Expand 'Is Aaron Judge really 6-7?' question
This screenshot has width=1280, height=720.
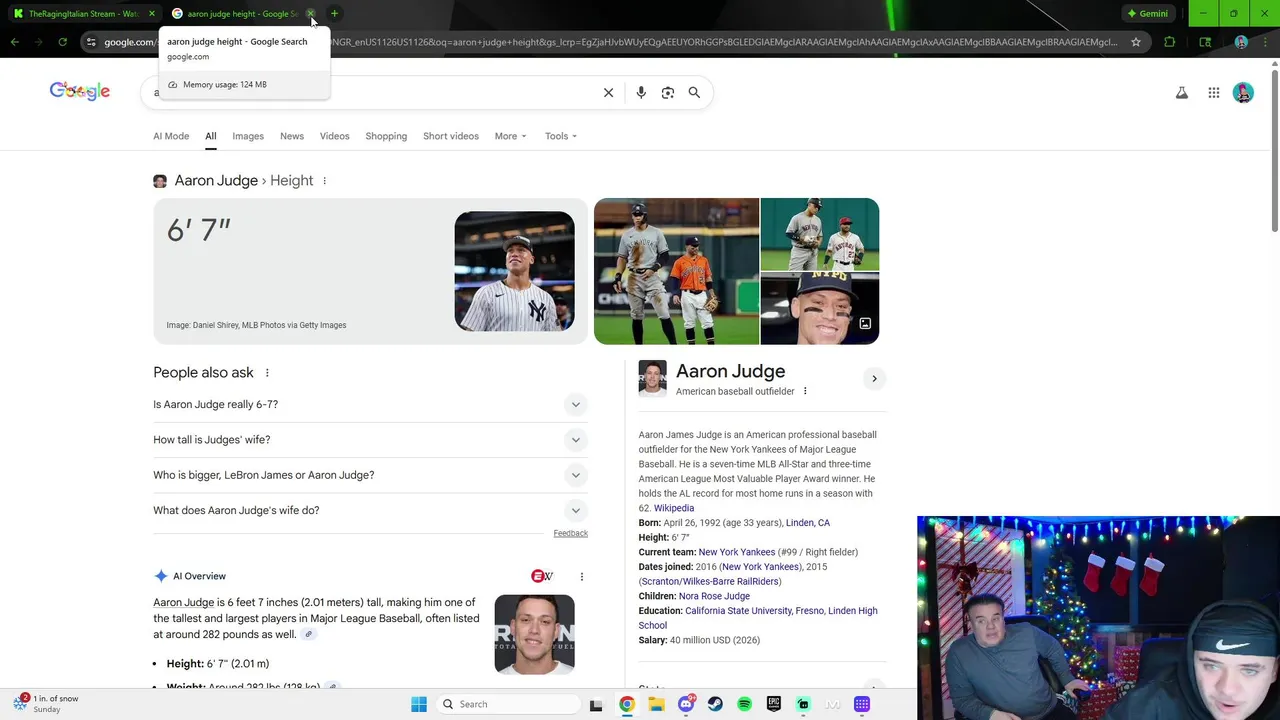point(370,405)
